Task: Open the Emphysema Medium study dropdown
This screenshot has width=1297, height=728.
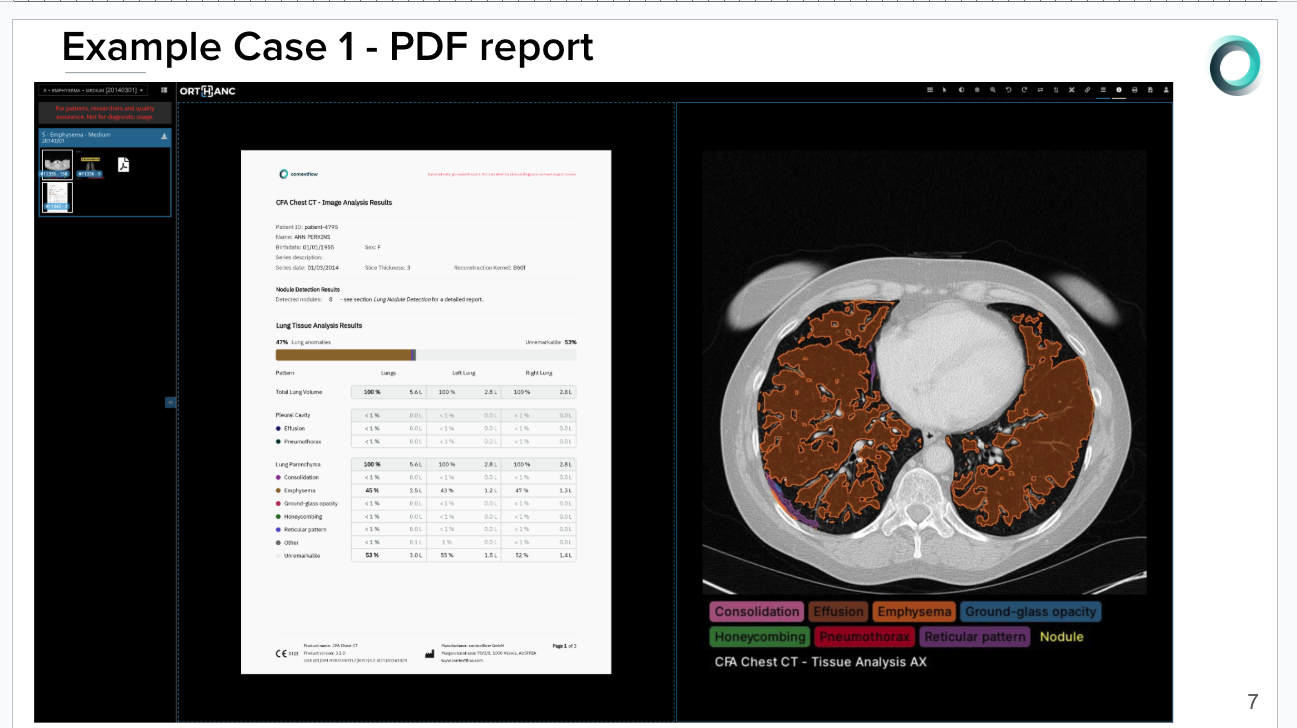Action: click(93, 90)
